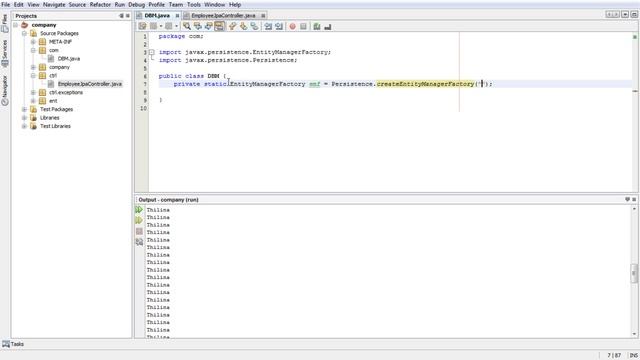The width and height of the screenshot is (640, 360).
Task: Click the Find Selection magnifier icon
Action: click(187, 27)
